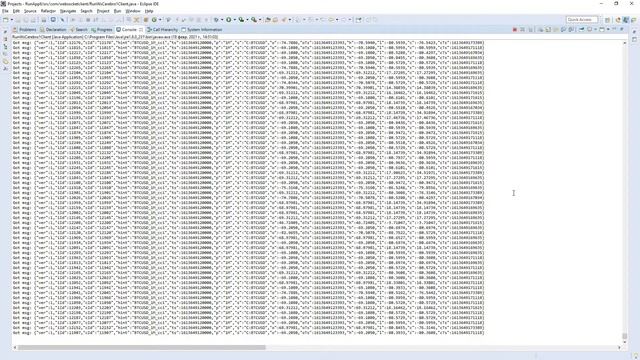Switch to the Call Hierarchy tab
Screen dimensions: 640x360
click(162, 29)
